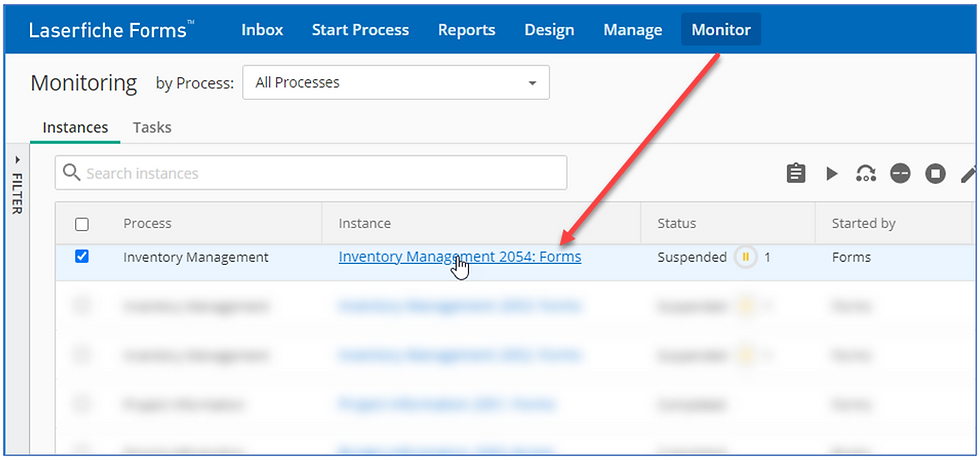Open the Reports page
Viewport: 980px width, 460px height.
click(467, 29)
